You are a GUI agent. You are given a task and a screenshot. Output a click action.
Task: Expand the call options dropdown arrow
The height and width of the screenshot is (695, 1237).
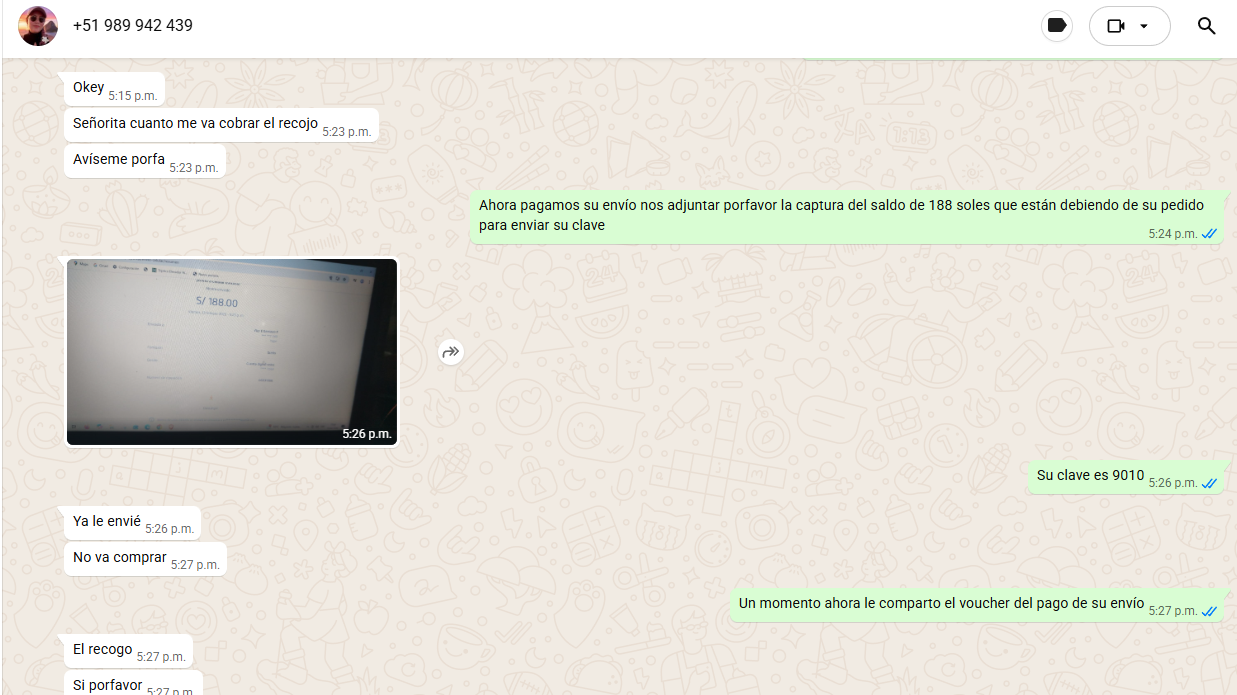[1145, 26]
